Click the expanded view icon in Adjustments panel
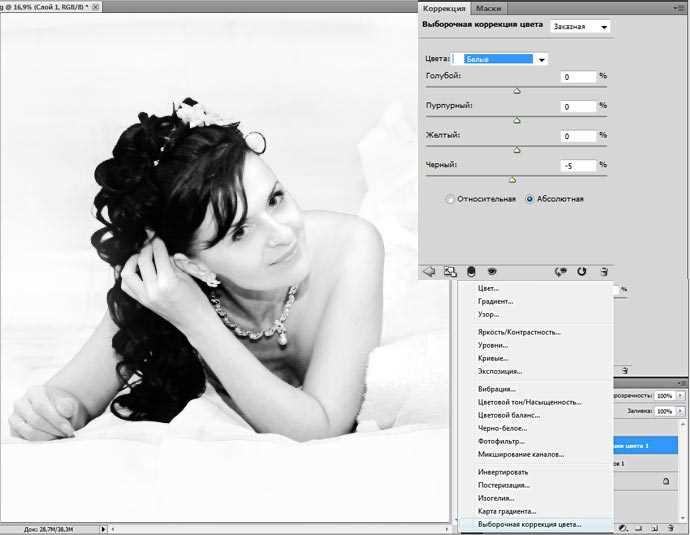Image resolution: width=690 pixels, height=535 pixels. pyautogui.click(x=450, y=271)
